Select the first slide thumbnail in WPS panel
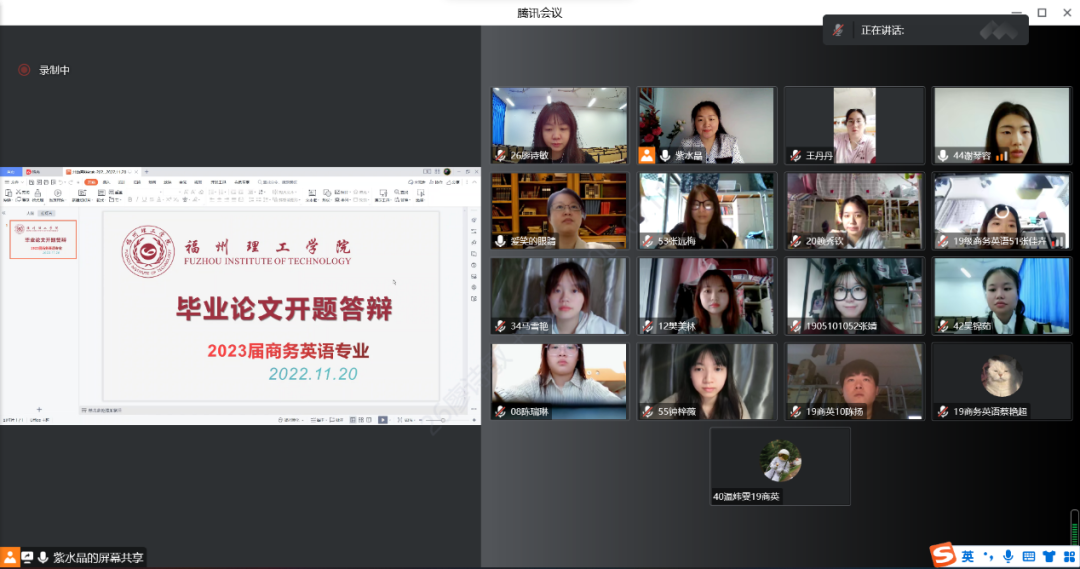Screen dimensions: 1080x569 point(43,239)
